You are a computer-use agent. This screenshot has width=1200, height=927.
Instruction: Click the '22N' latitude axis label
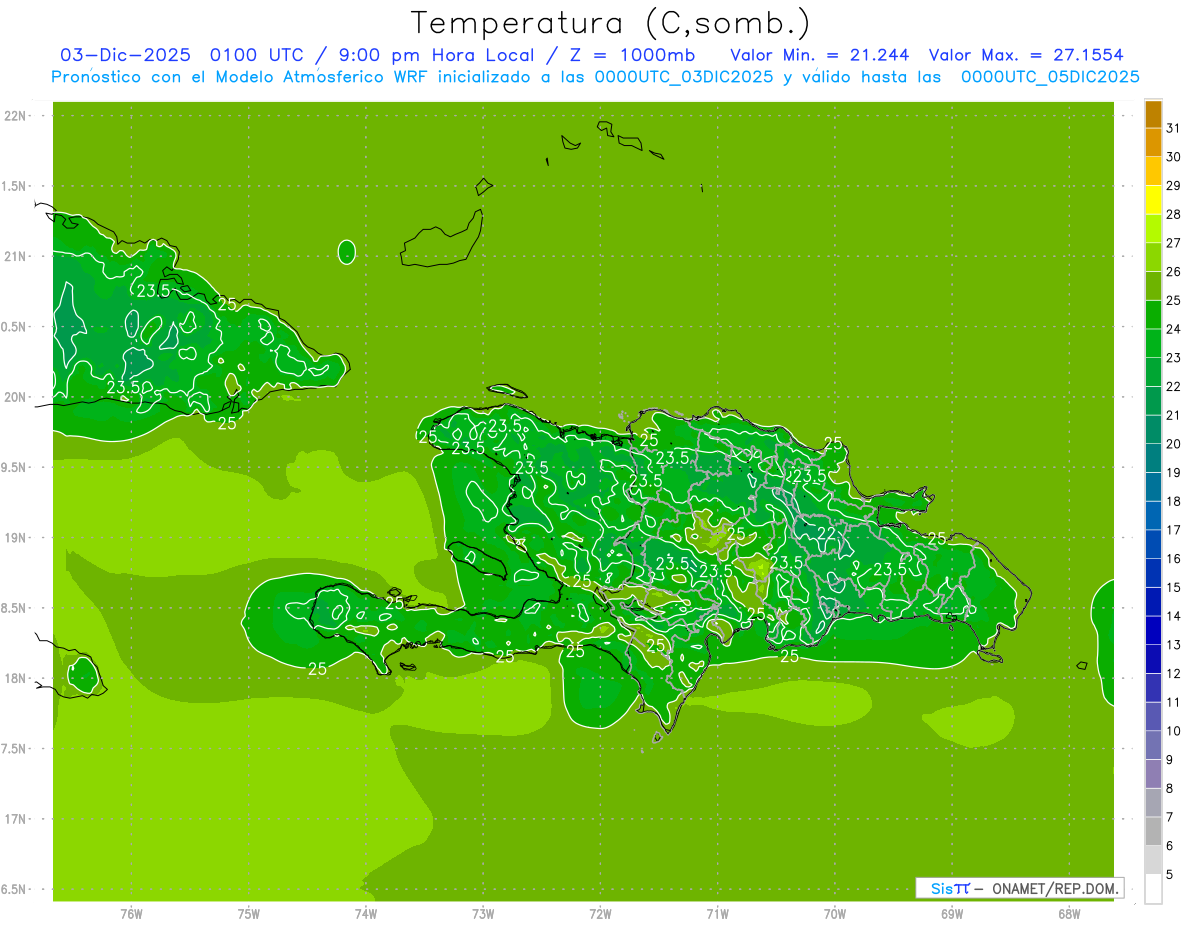click(17, 116)
